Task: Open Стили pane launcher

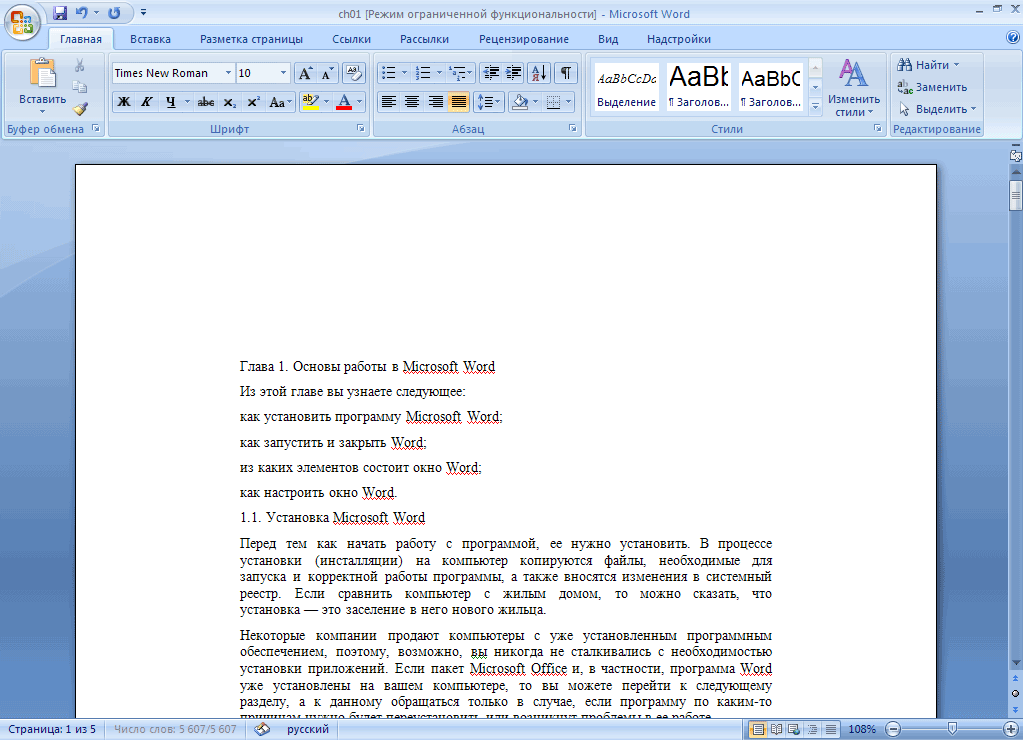Action: pos(878,129)
